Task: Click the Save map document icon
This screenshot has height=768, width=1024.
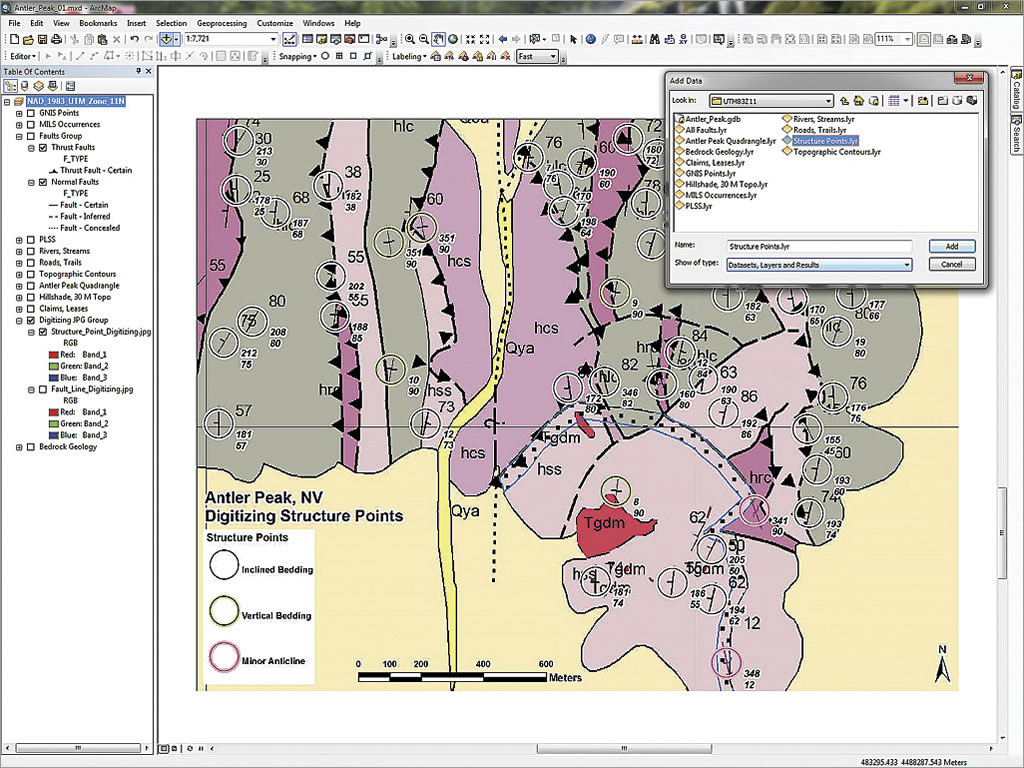Action: click(43, 39)
